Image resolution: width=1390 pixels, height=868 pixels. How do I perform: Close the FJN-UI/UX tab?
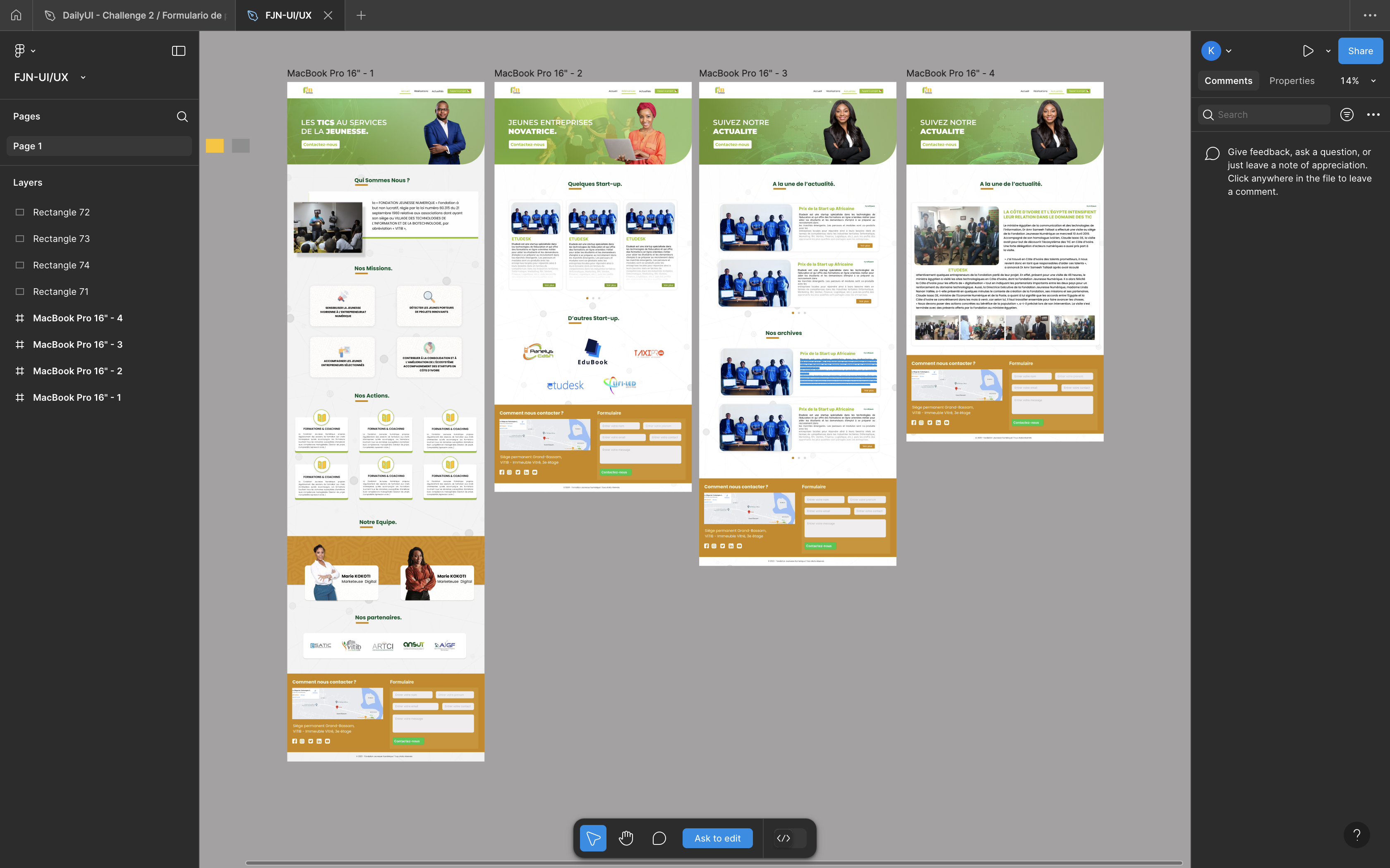328,15
